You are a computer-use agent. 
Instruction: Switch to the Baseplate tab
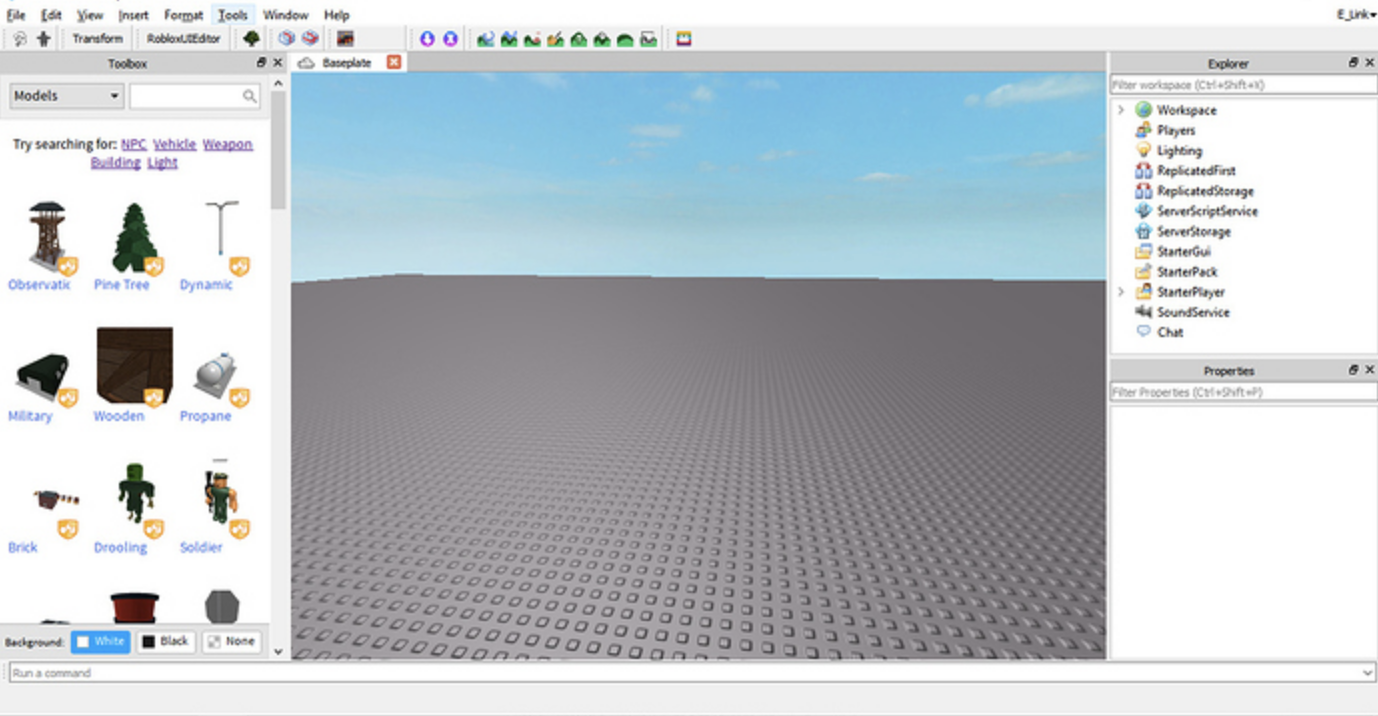(345, 61)
